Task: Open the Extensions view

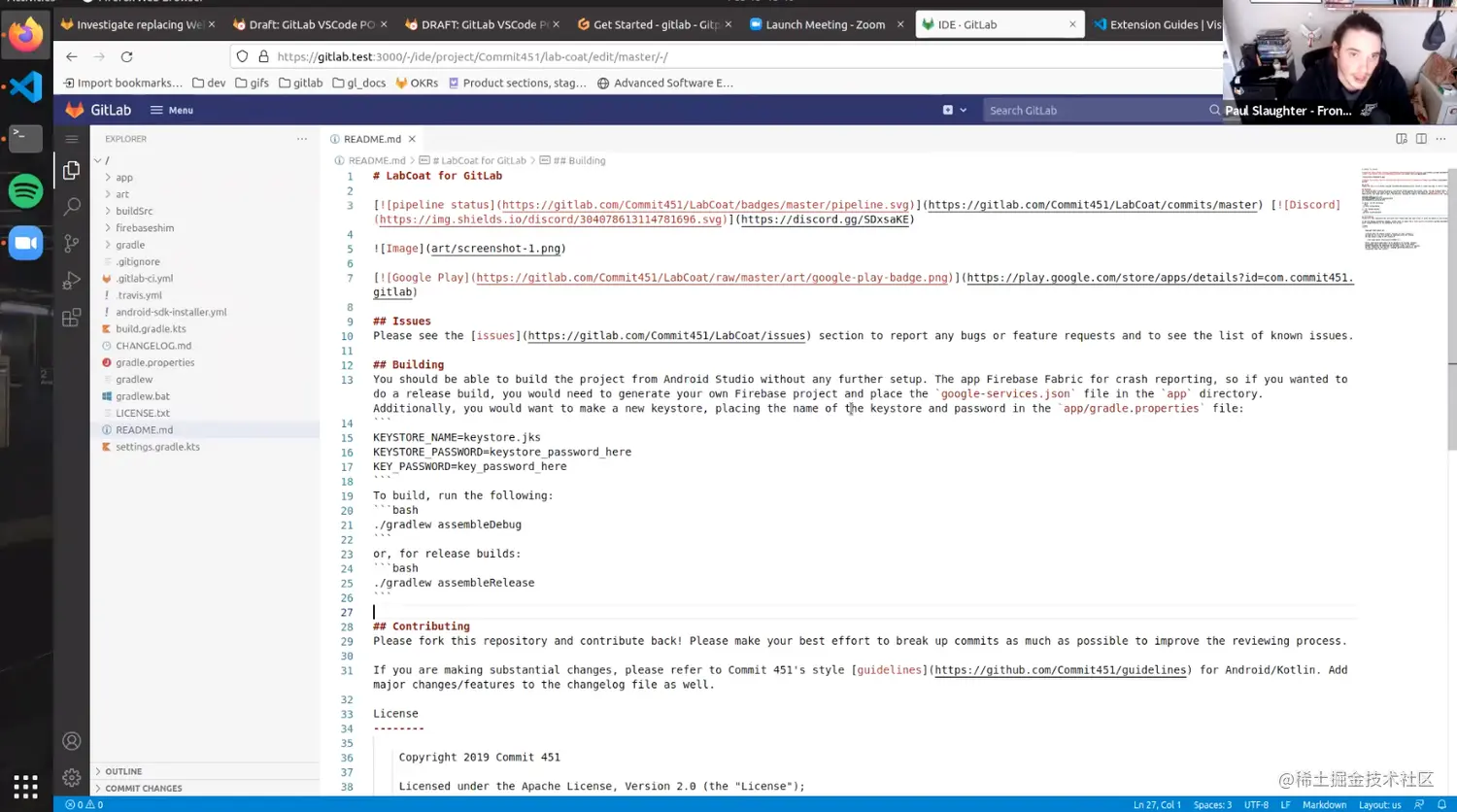Action: click(x=71, y=318)
